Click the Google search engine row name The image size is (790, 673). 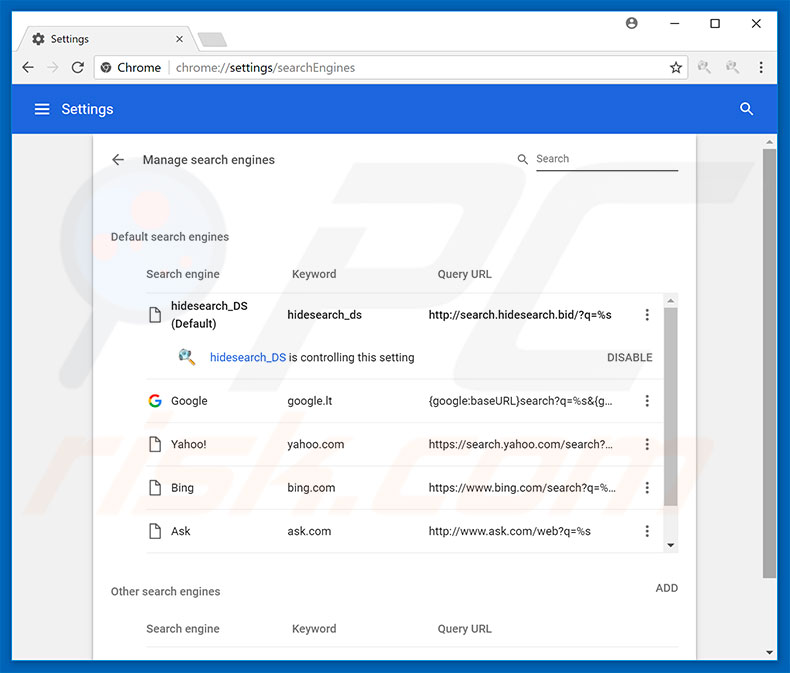pos(189,401)
